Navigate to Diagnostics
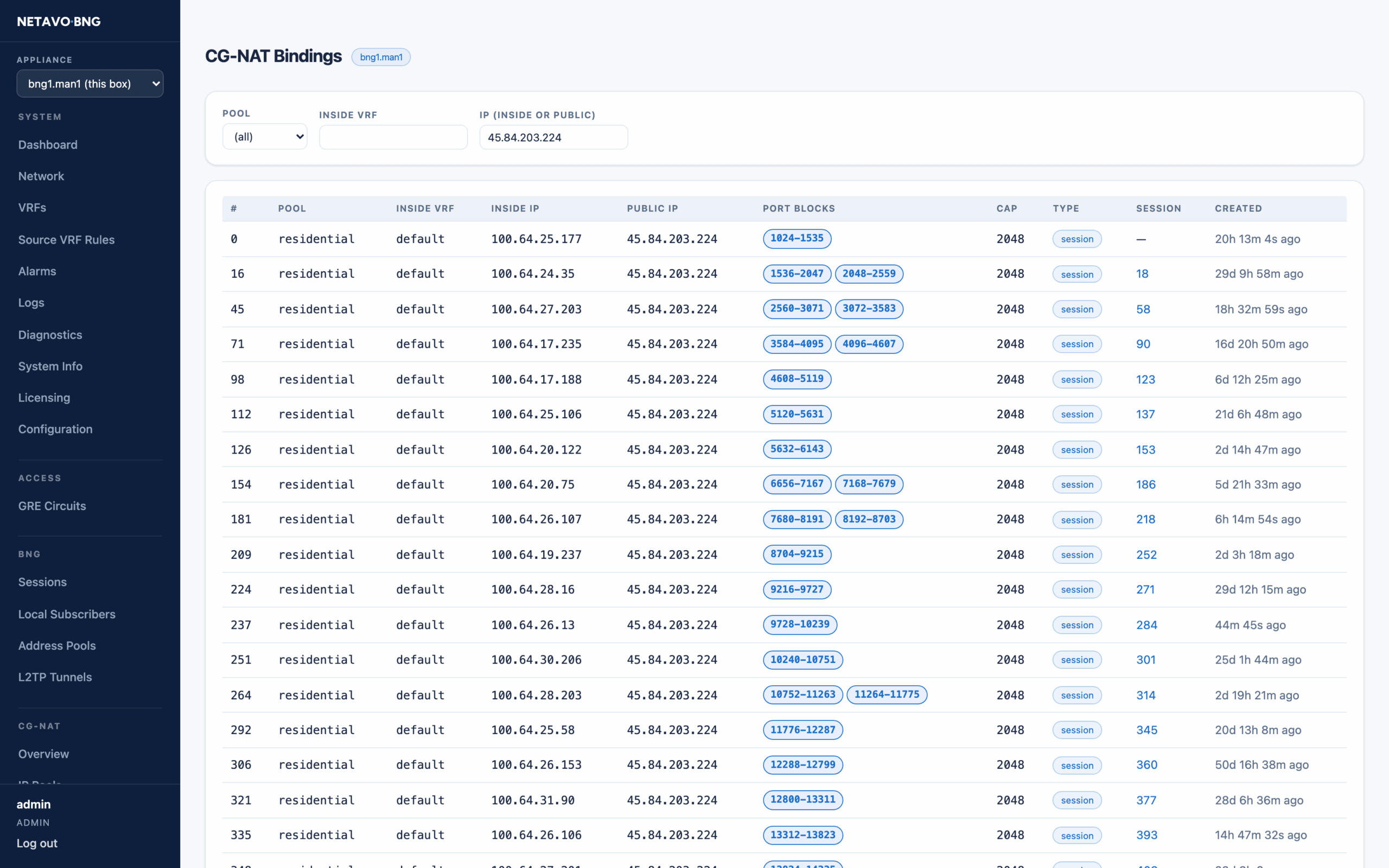 click(x=50, y=335)
